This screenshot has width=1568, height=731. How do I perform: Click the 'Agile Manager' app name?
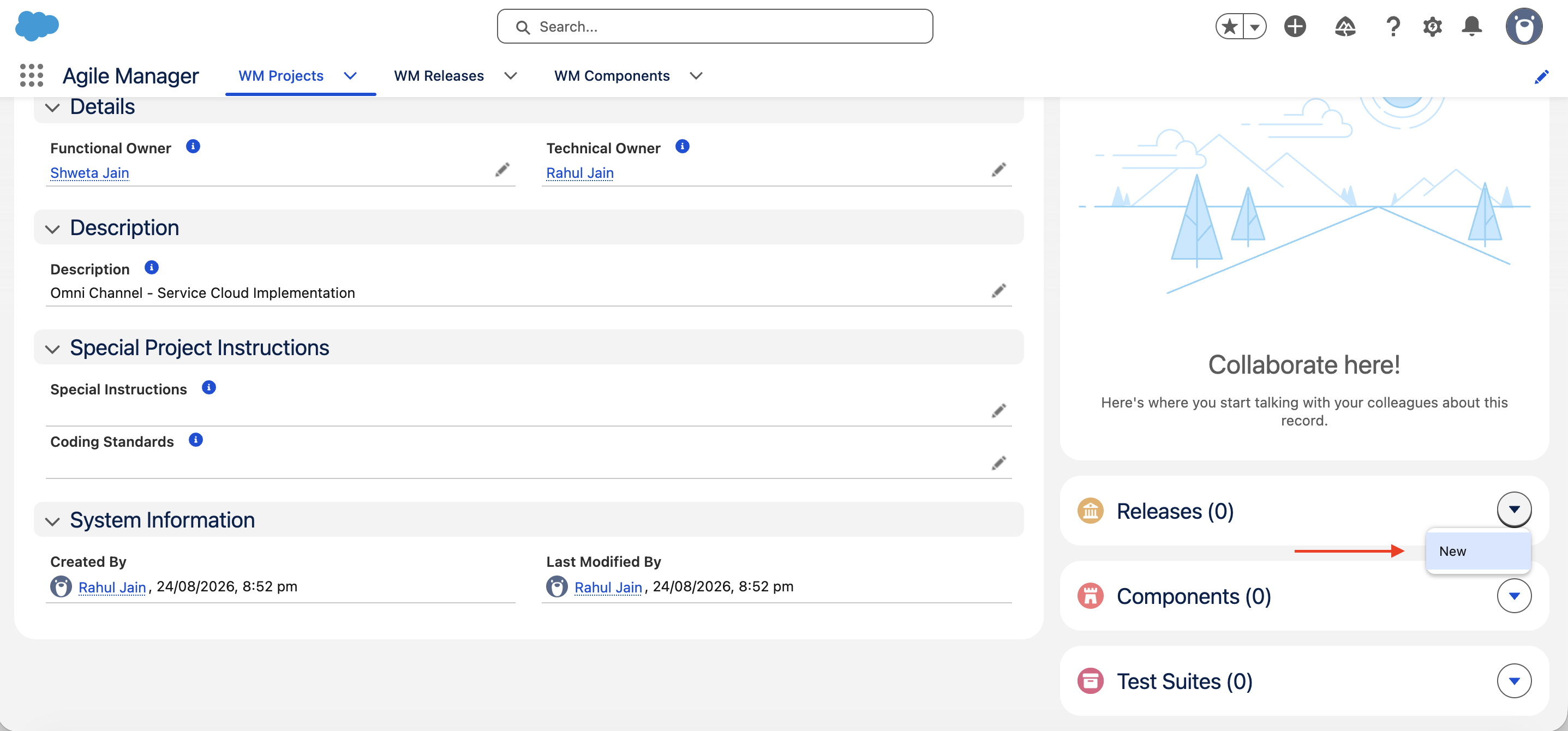[x=130, y=75]
